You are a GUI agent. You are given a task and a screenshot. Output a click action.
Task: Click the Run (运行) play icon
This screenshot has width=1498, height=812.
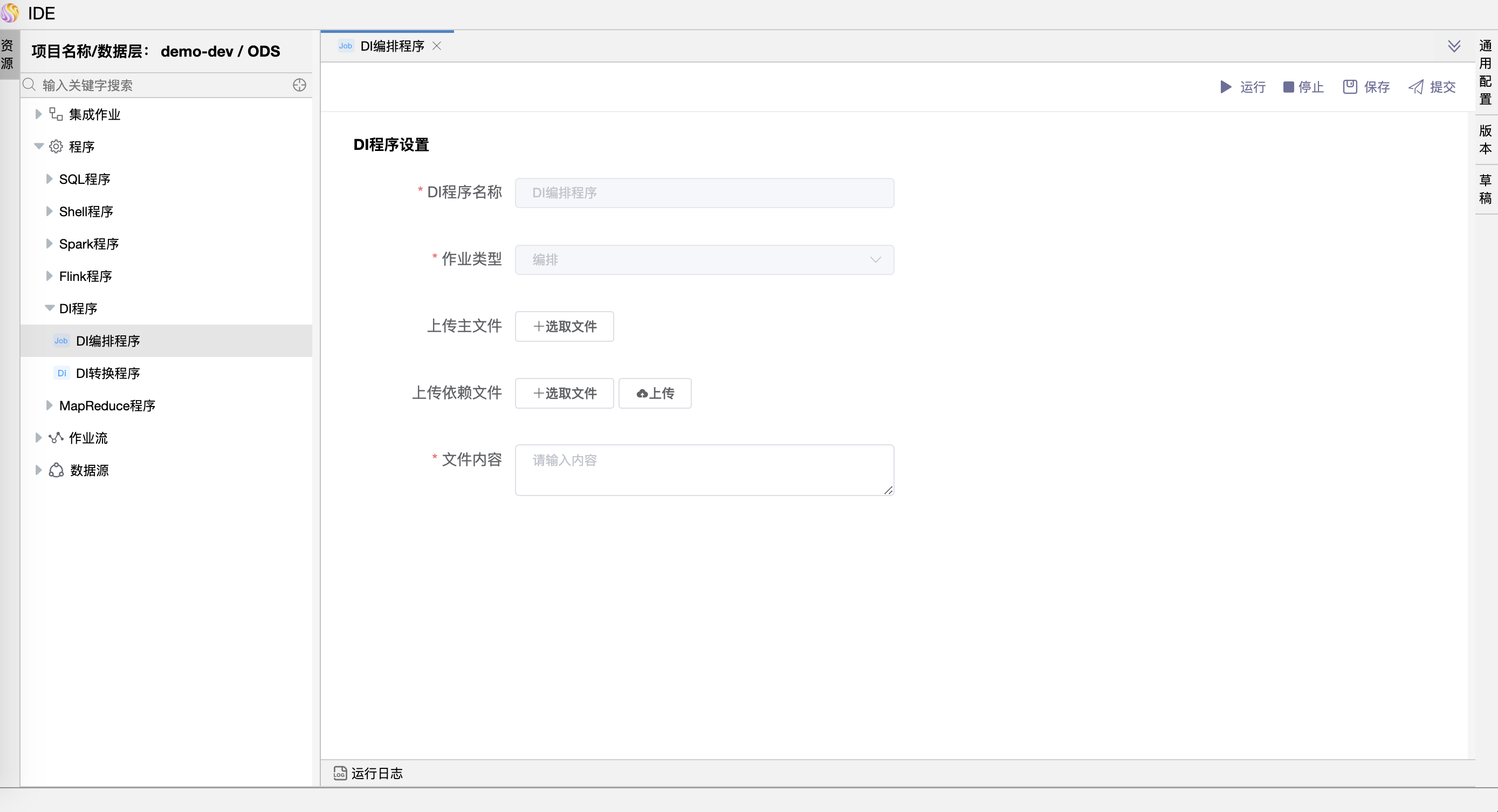(x=1226, y=87)
